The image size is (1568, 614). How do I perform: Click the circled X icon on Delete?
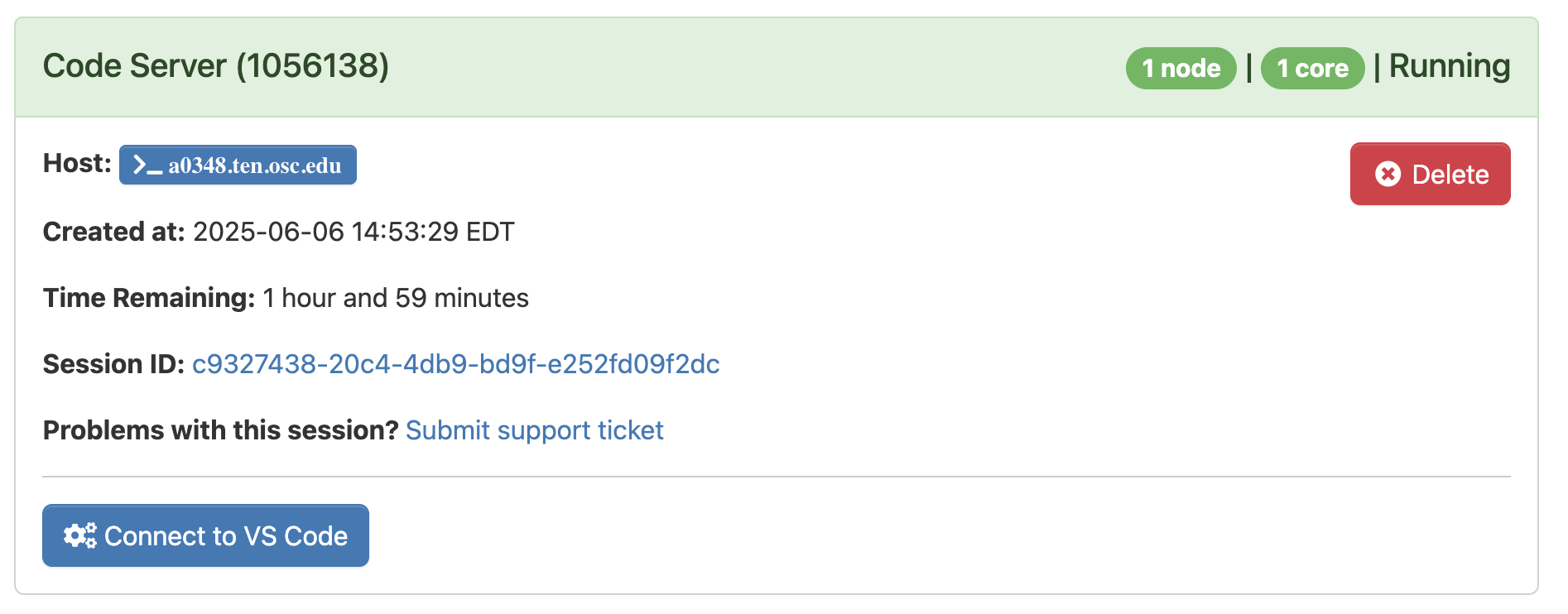coord(1388,174)
